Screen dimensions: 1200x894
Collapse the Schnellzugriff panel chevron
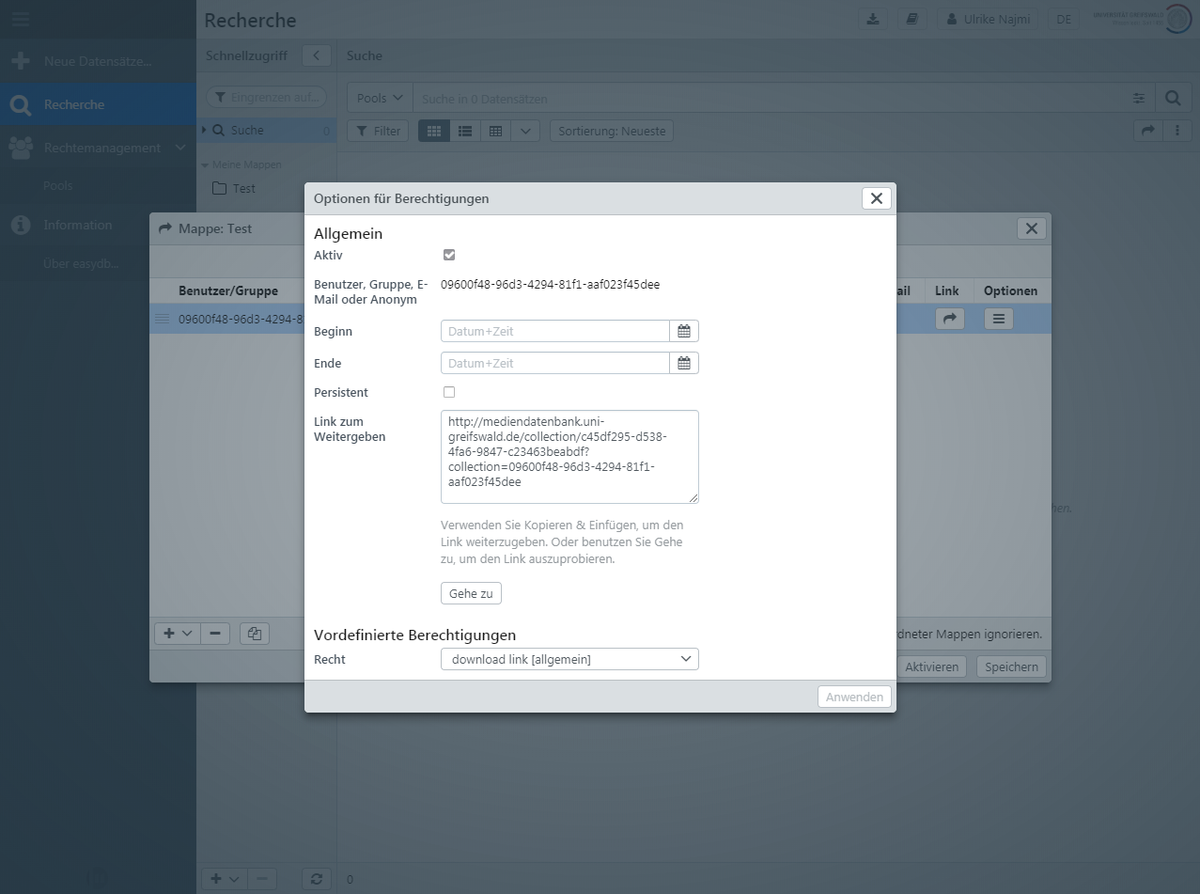(315, 56)
